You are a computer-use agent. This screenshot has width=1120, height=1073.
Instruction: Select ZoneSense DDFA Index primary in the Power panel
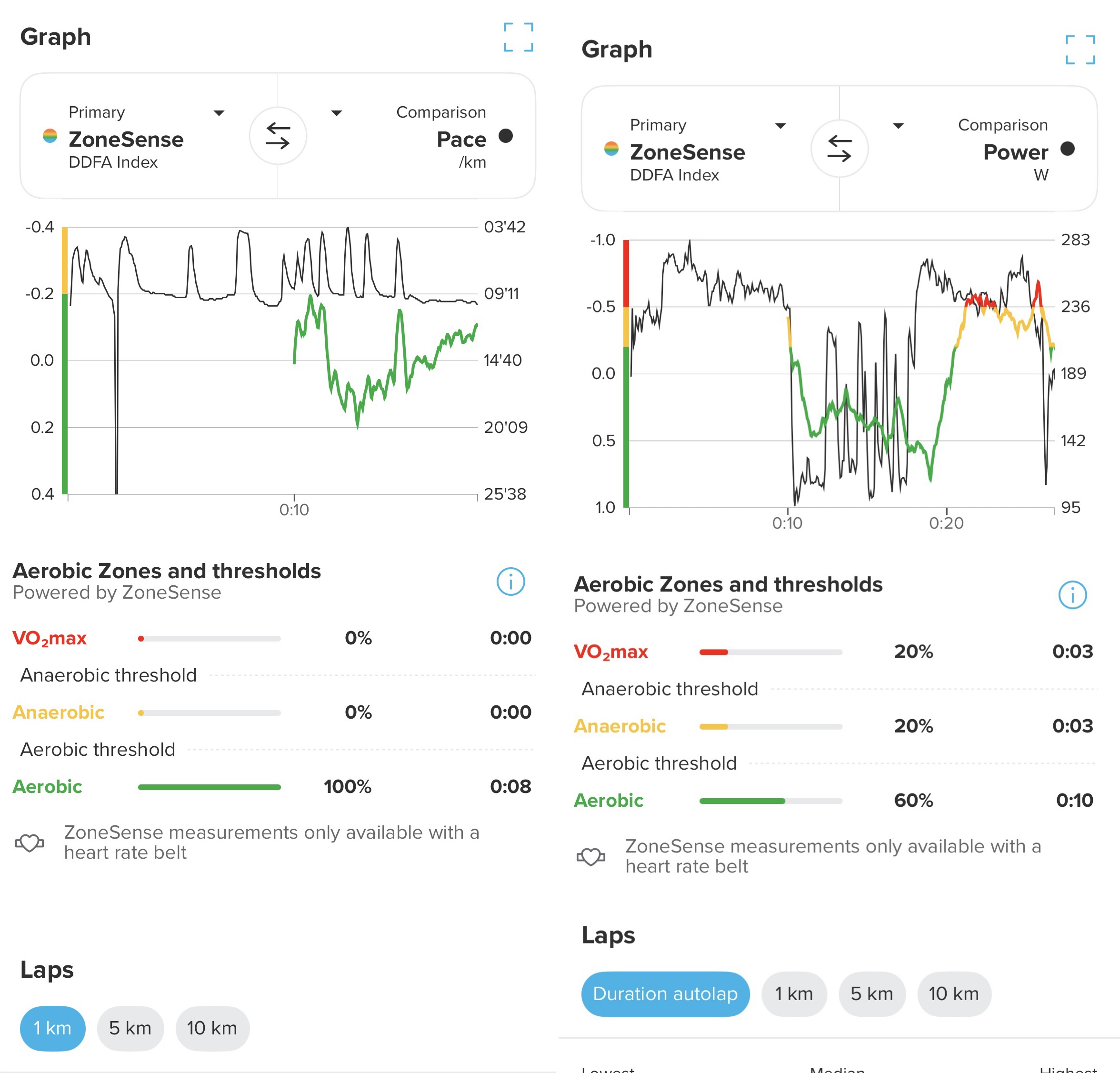688,150
